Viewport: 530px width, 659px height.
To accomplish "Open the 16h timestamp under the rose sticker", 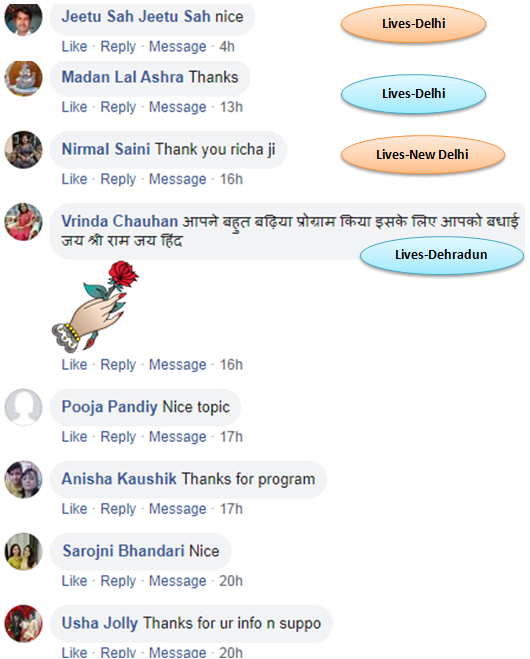I will pyautogui.click(x=231, y=365).
